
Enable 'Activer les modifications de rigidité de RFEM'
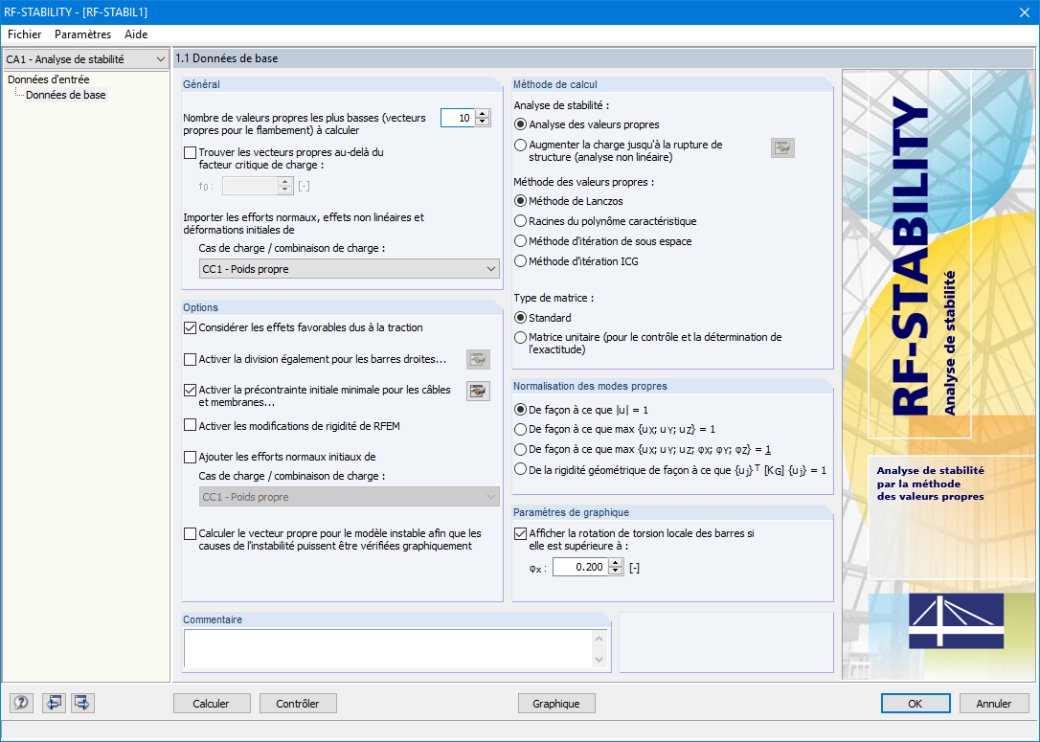click(x=190, y=426)
